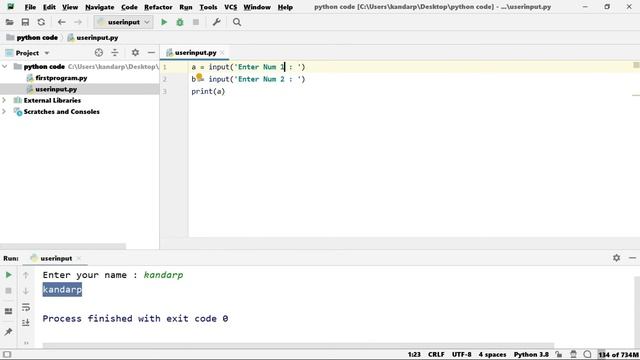Open the CRLF line separator selector
The width and height of the screenshot is (640, 360).
click(x=436, y=354)
